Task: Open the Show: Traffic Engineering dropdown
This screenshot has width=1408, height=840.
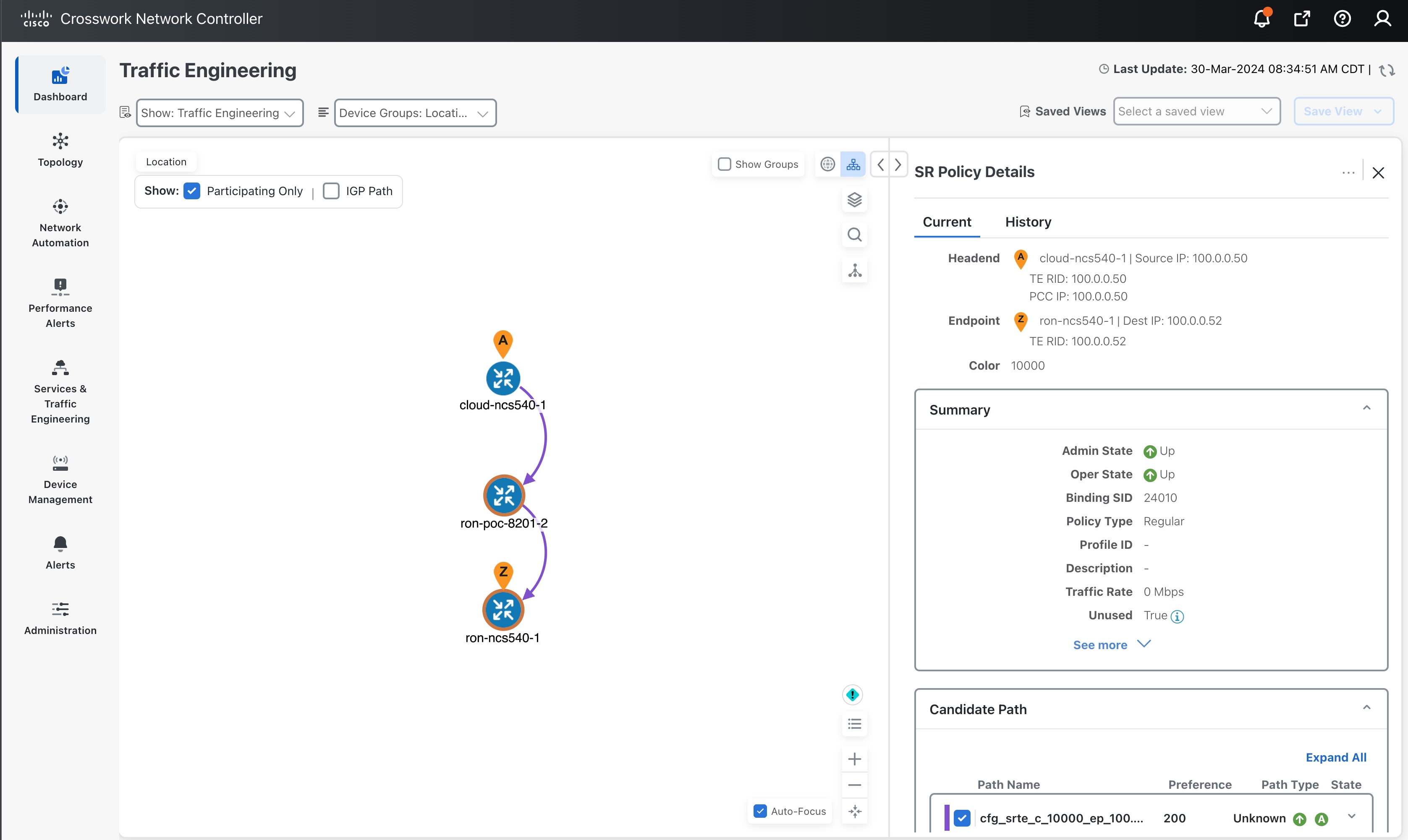Action: coord(220,112)
